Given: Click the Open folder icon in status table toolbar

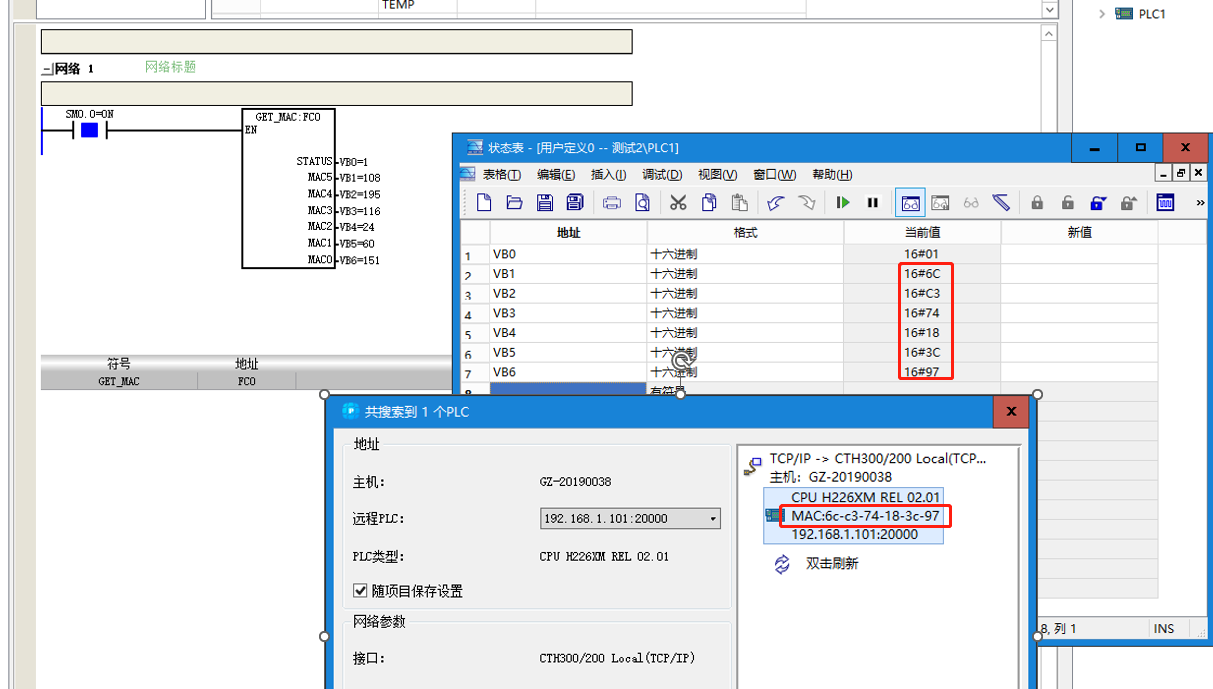Looking at the screenshot, I should click(514, 203).
